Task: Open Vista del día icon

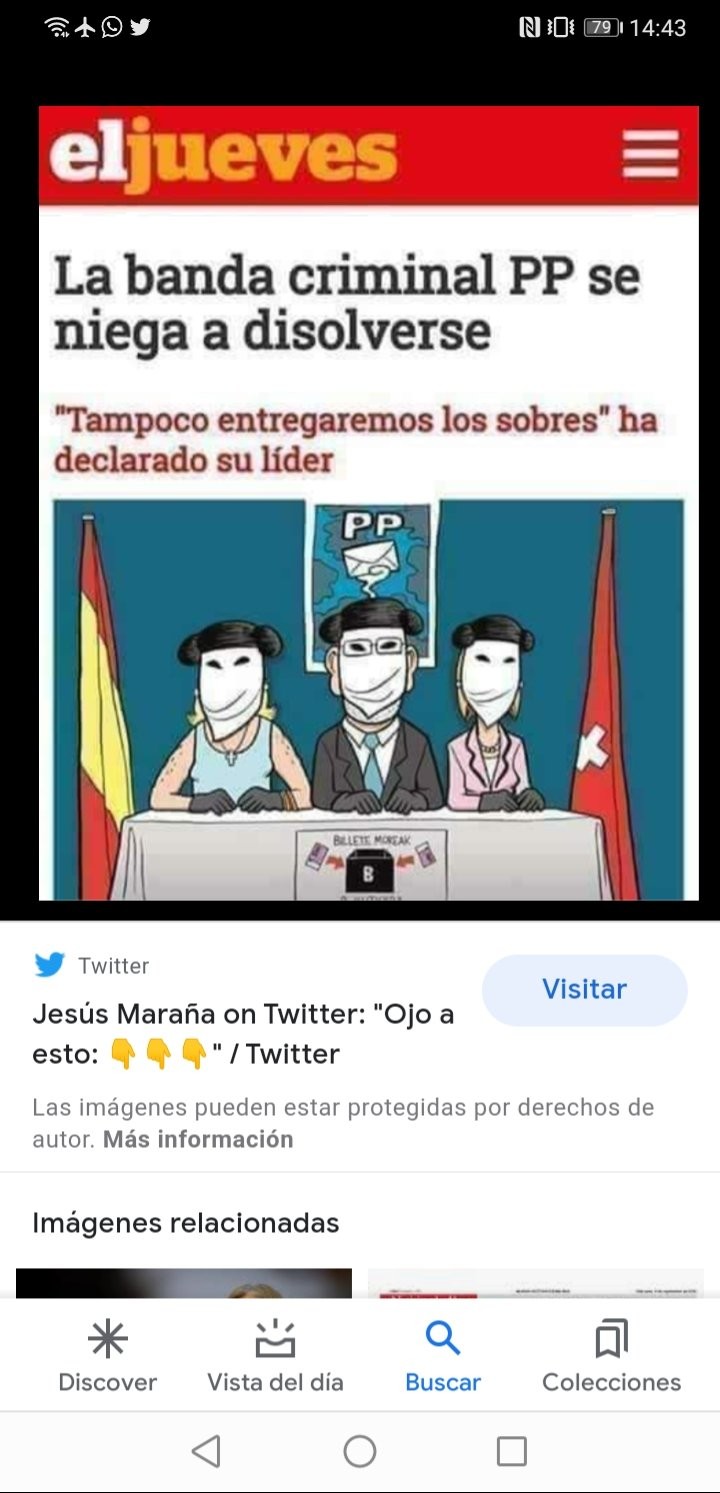Action: pyautogui.click(x=275, y=1339)
